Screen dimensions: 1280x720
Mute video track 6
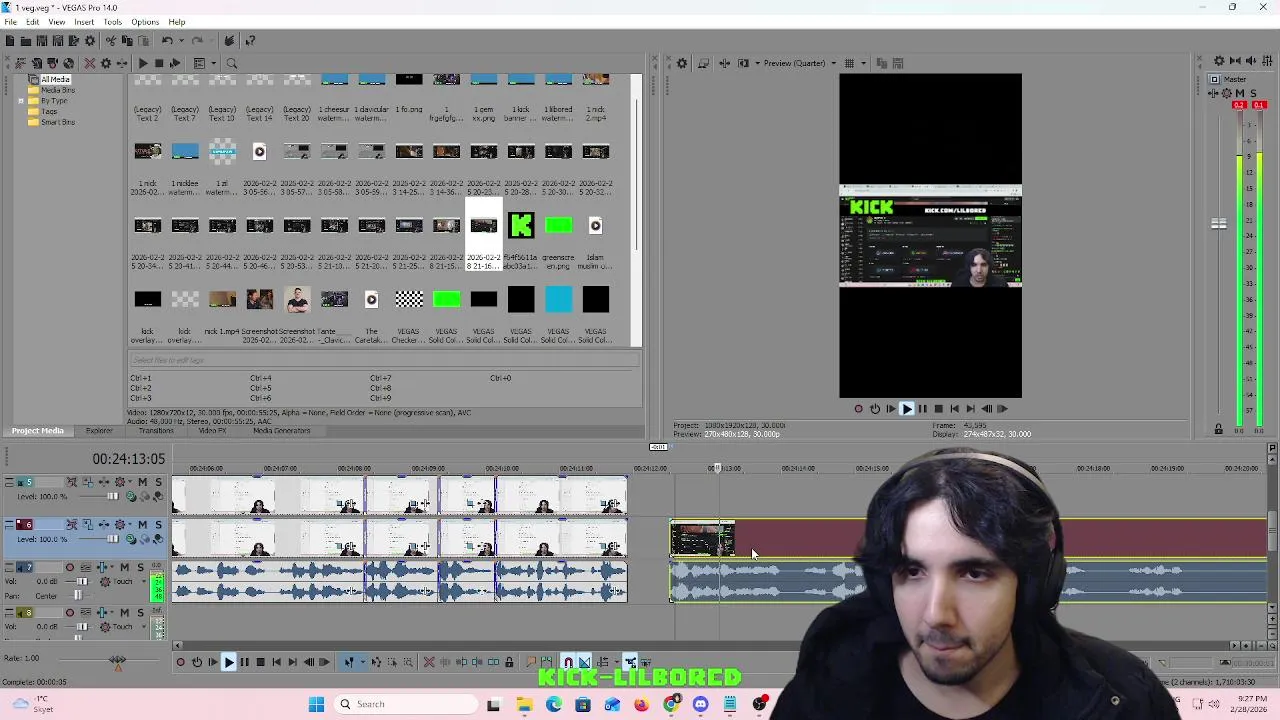(x=143, y=524)
